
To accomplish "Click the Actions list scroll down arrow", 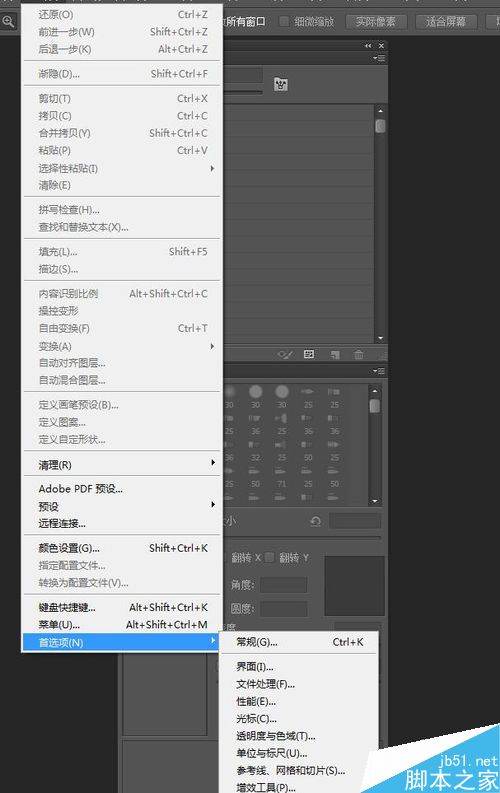I will pyautogui.click(x=380, y=338).
